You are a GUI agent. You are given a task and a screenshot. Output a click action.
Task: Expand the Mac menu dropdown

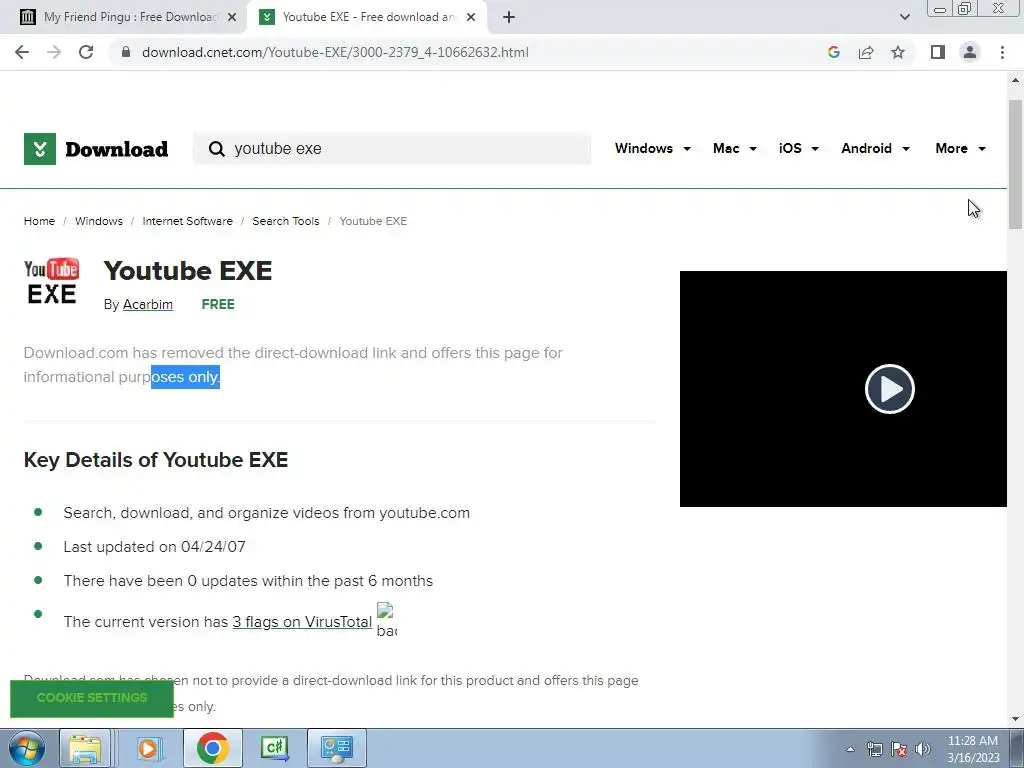pyautogui.click(x=735, y=148)
